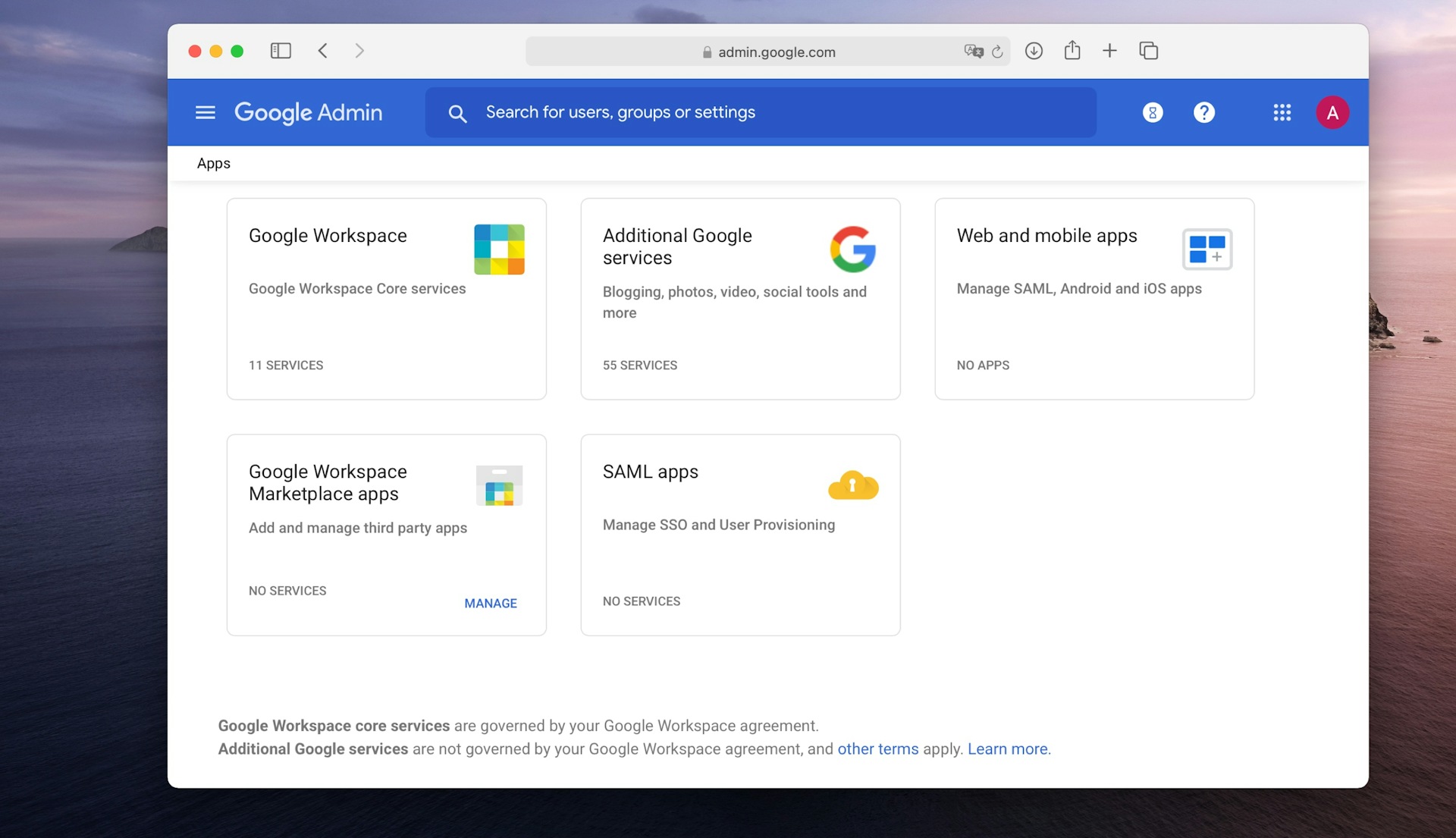
Task: Show Safari tab overview icon
Action: click(1149, 51)
